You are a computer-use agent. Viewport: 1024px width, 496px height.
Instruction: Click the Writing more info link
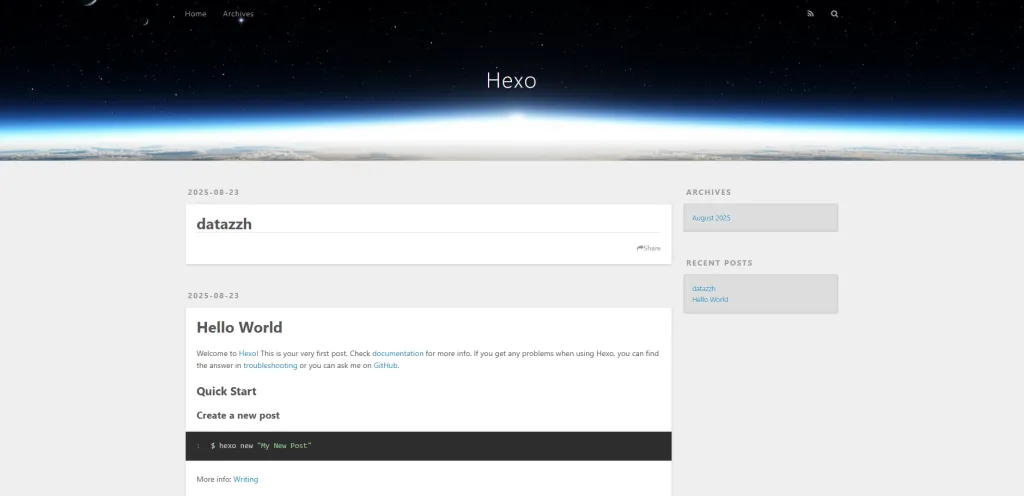pyautogui.click(x=246, y=480)
